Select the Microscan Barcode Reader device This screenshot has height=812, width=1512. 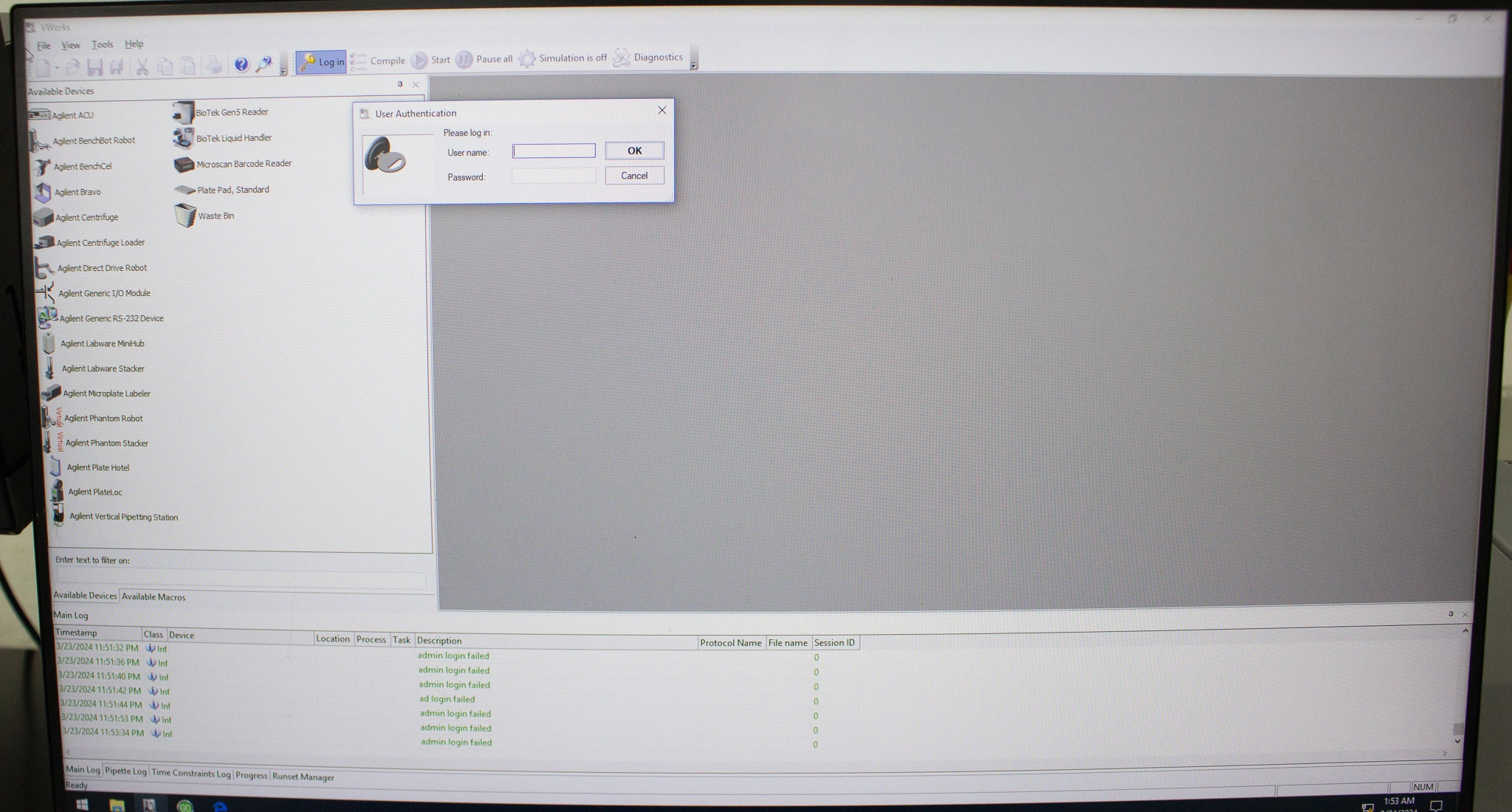[x=233, y=164]
